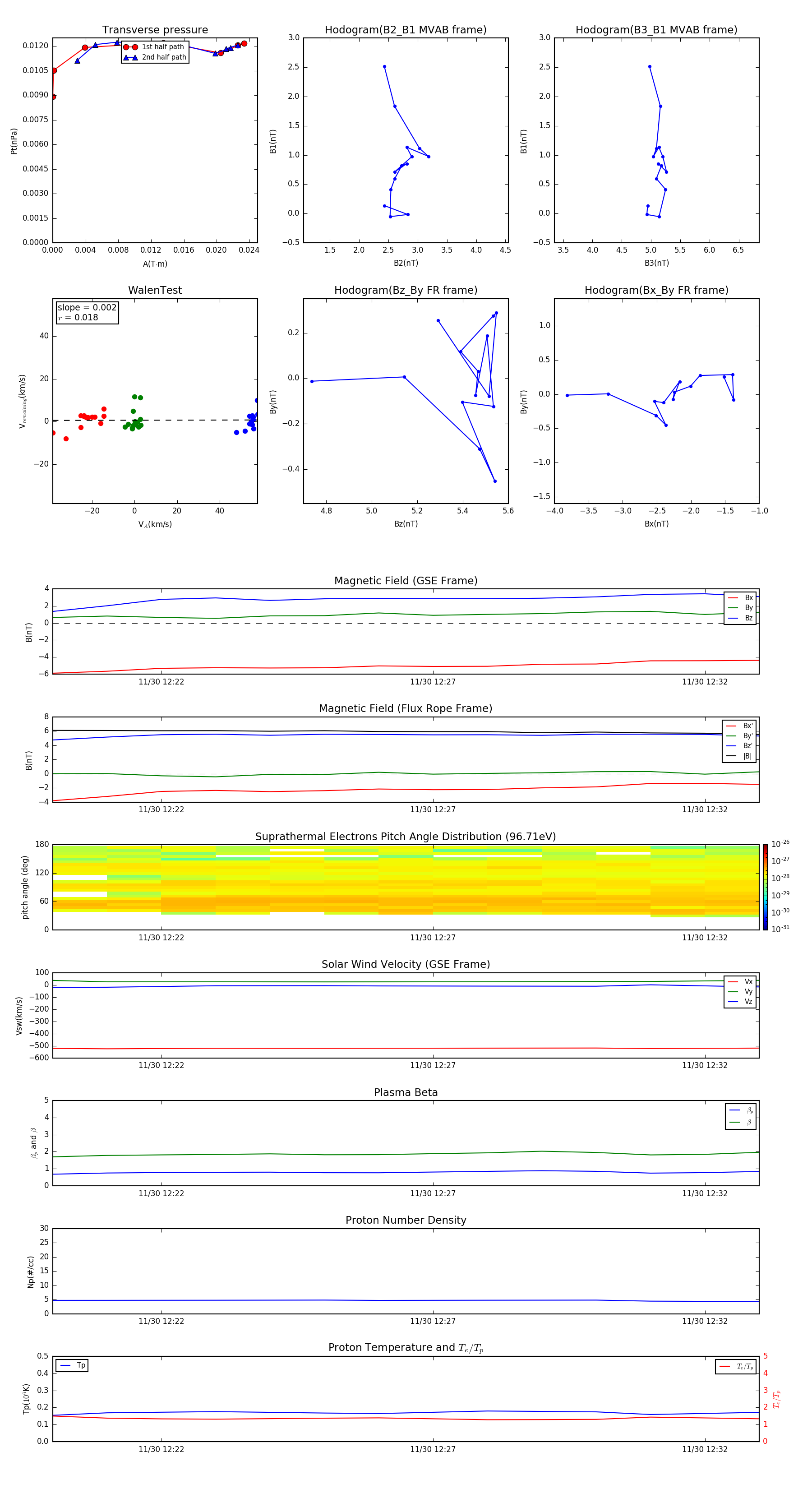Click the 'slope = 0.002' annotation
812x1489 pixels.
(87, 308)
